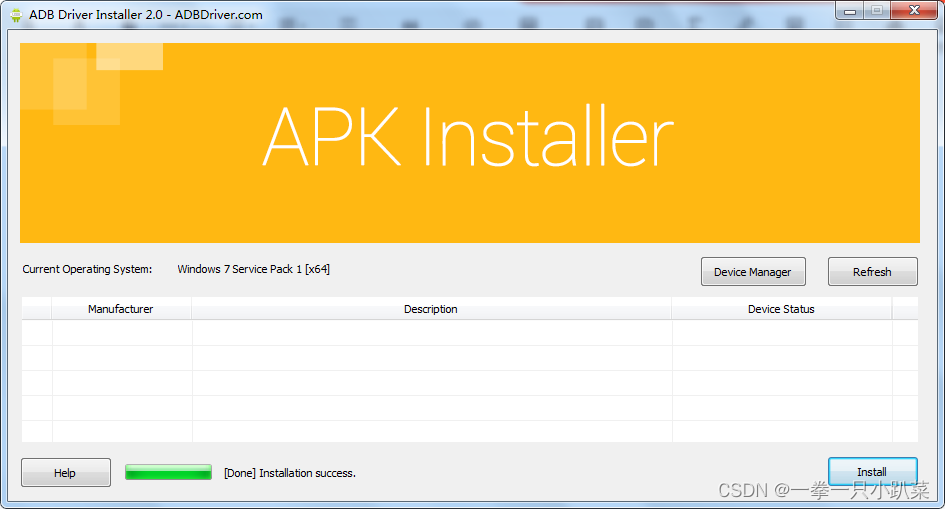Close the ADB Driver Installer window
945x509 pixels.
914,10
